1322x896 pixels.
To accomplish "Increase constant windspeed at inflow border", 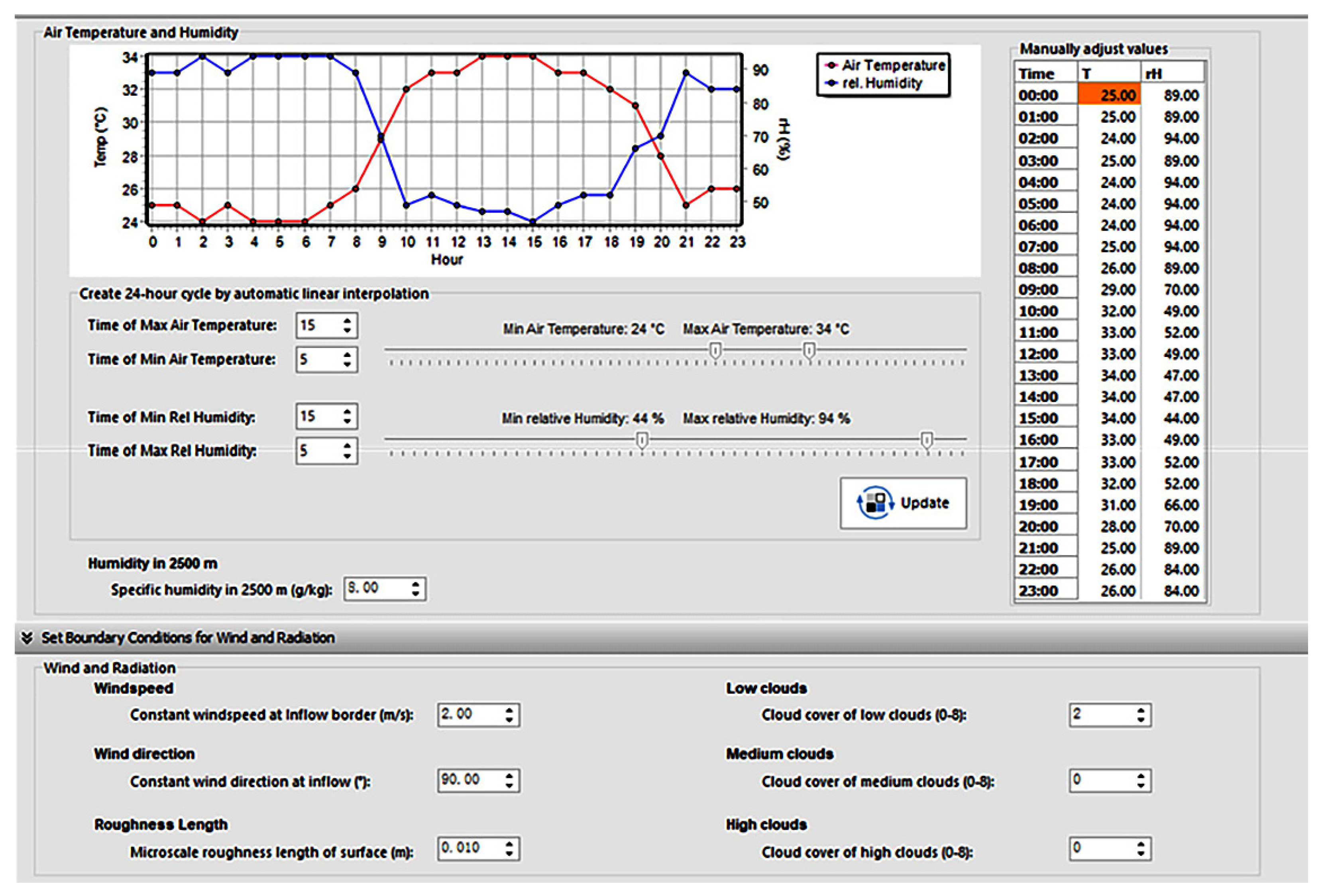I will [x=509, y=710].
